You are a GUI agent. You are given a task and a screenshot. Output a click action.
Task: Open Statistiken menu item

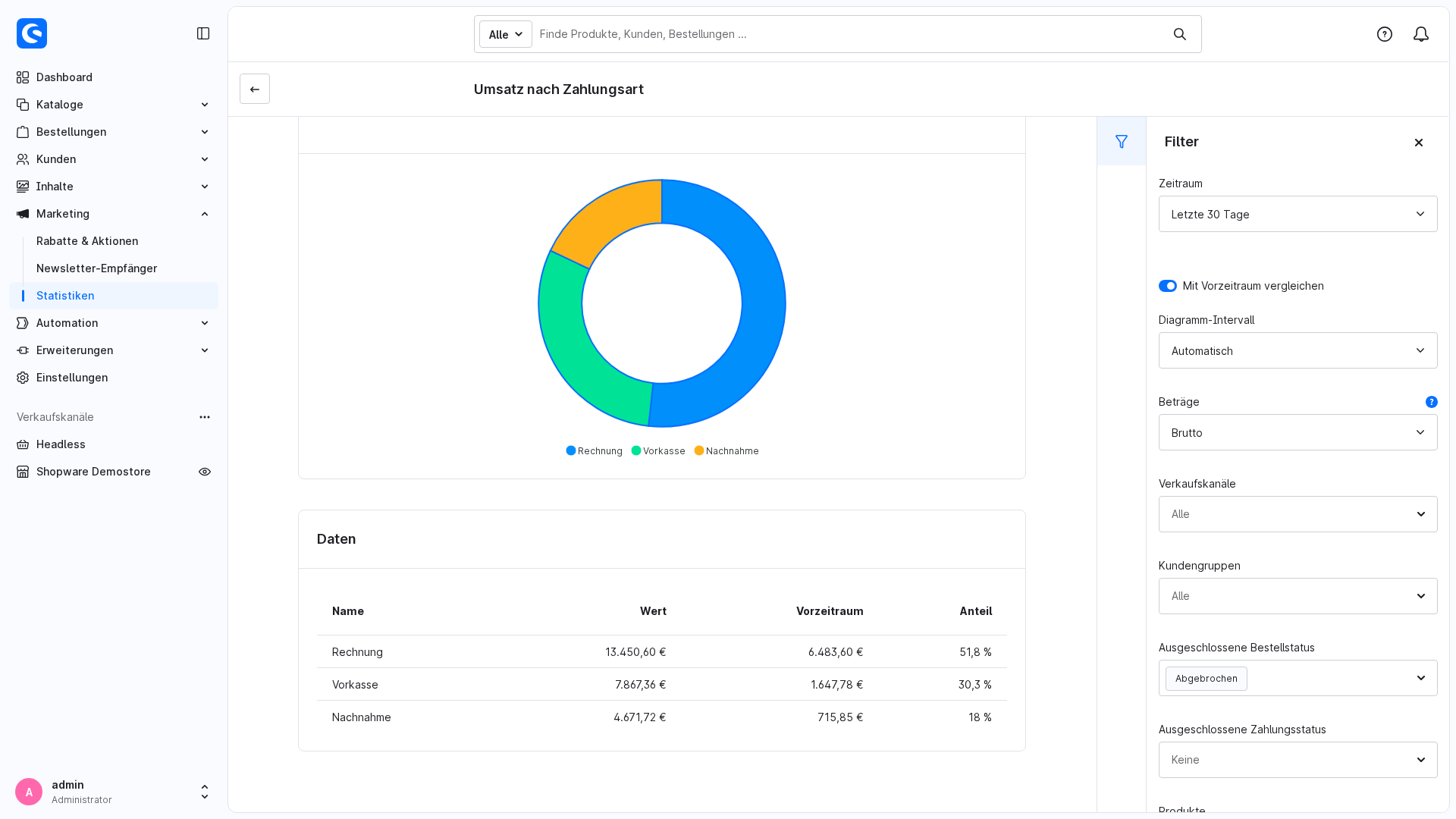pos(114,296)
